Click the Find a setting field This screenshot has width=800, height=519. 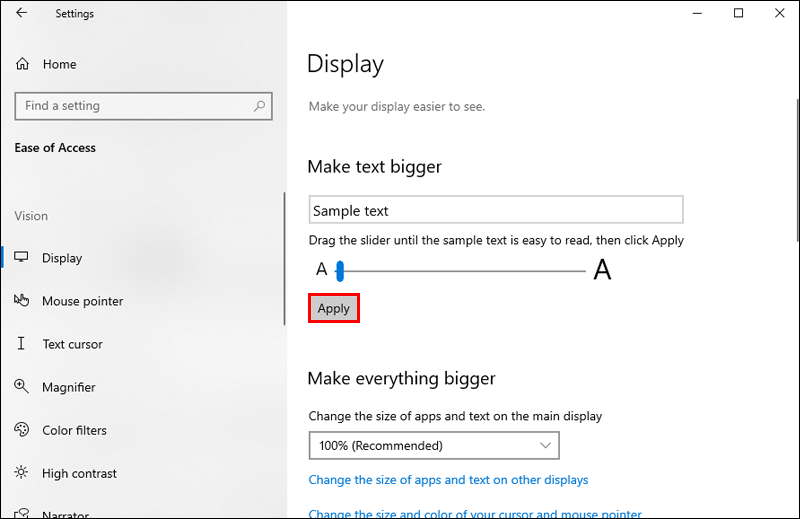[x=143, y=106]
